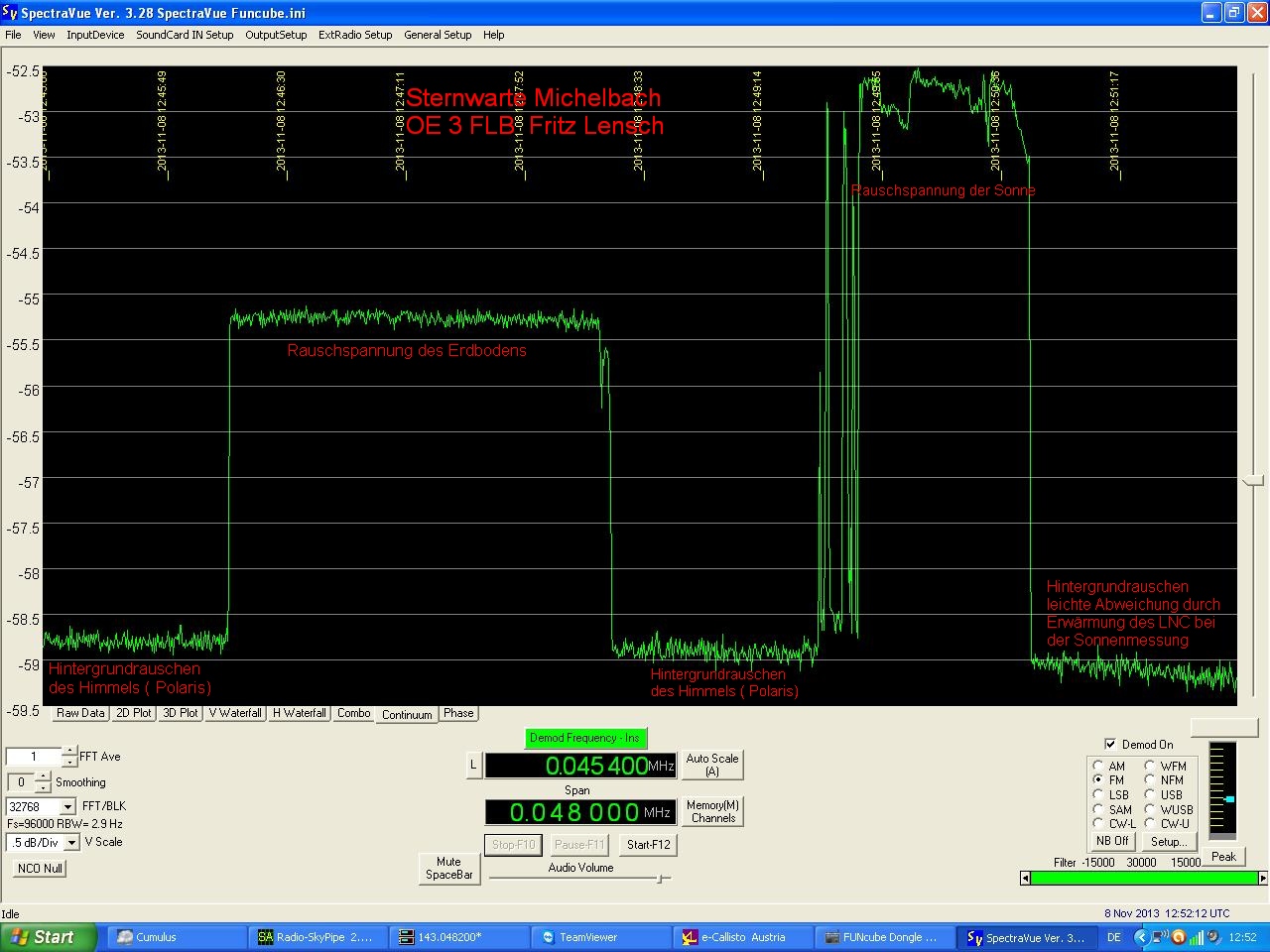Select SAM demodulation mode

click(x=1098, y=809)
